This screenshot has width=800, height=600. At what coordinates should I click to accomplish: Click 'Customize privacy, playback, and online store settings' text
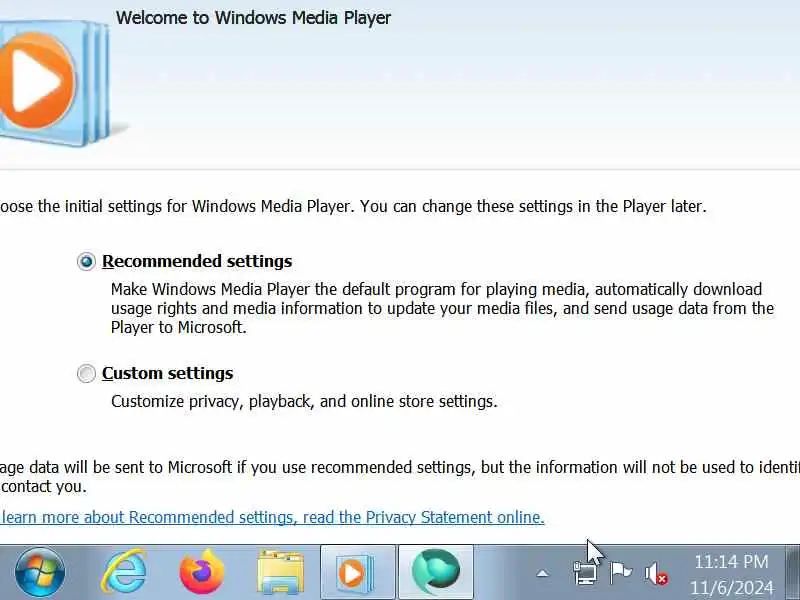[304, 402]
